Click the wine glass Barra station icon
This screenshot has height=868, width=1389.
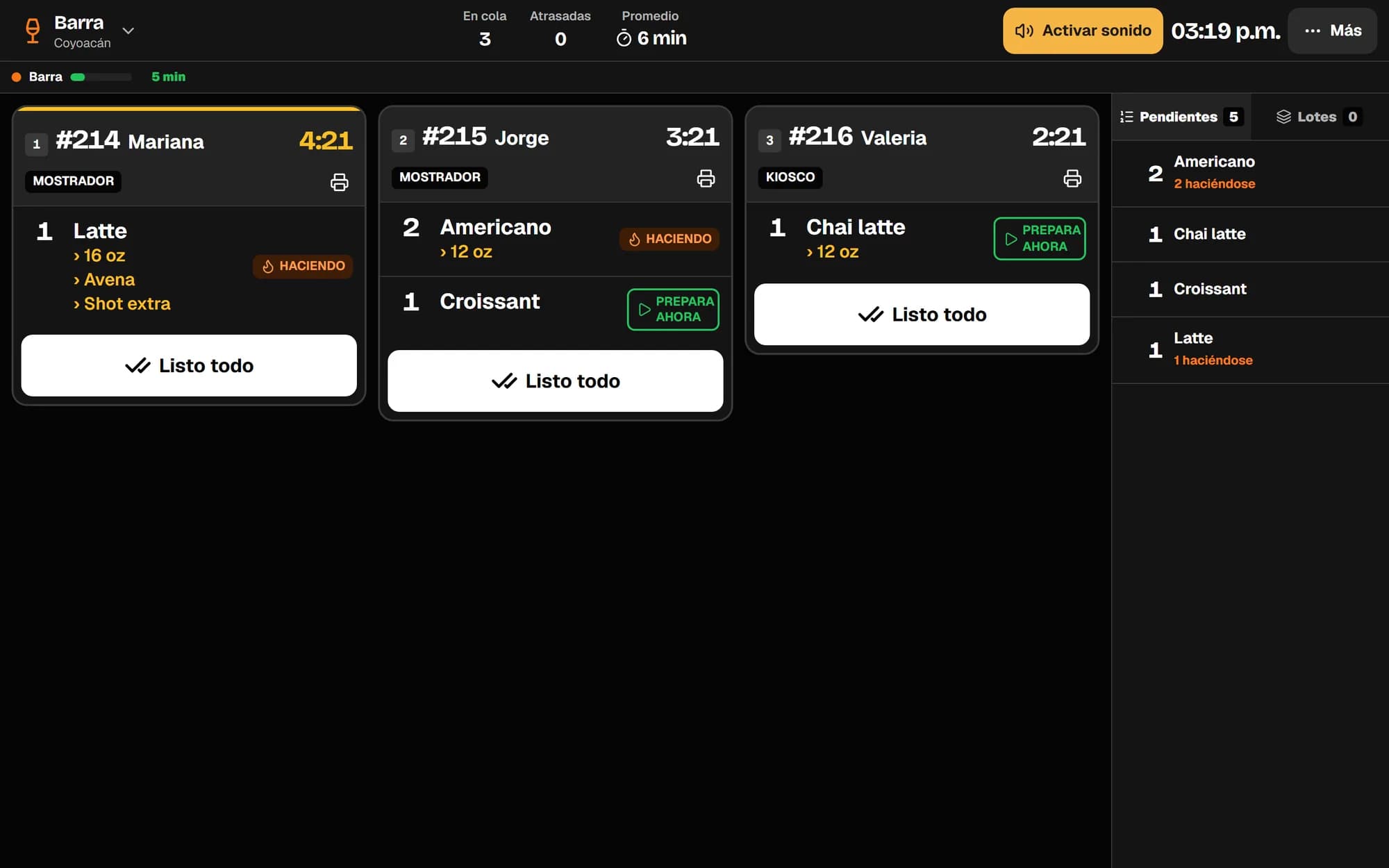click(33, 31)
